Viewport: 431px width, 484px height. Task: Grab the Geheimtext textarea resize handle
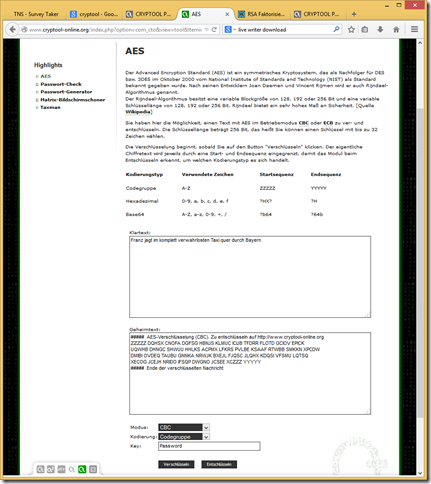coord(368,412)
